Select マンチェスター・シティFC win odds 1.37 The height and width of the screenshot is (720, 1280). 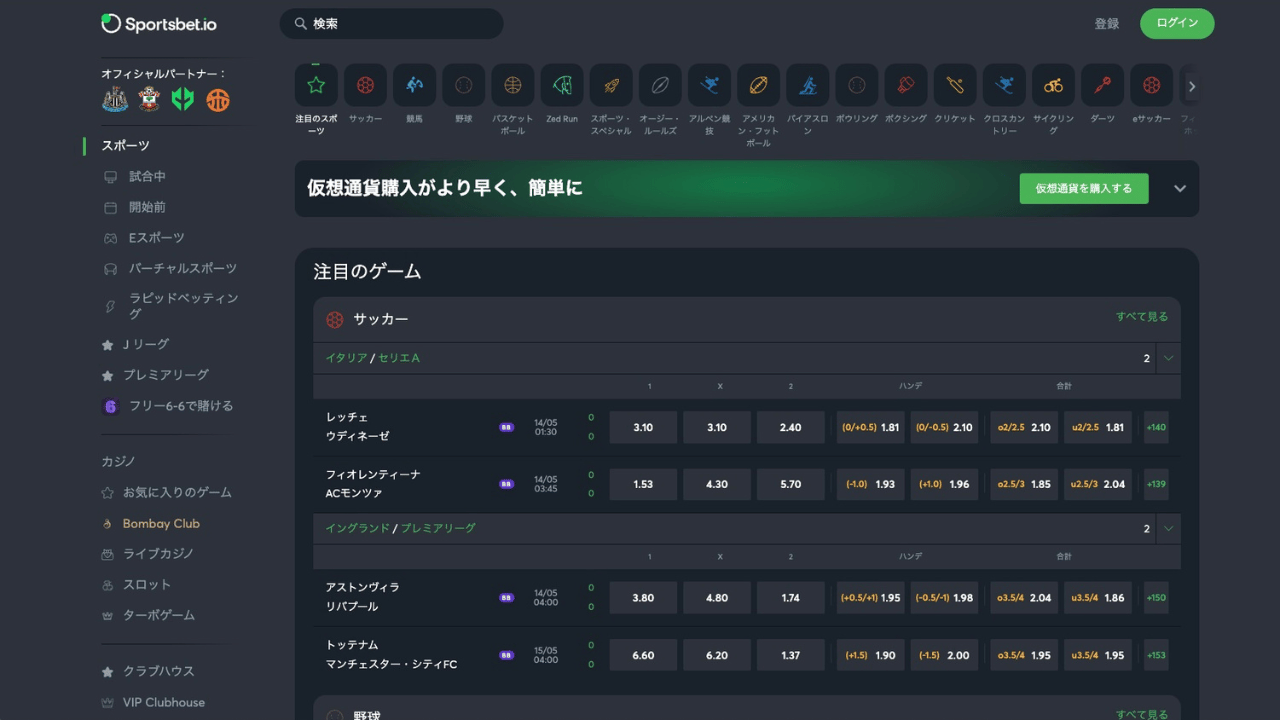[790, 655]
